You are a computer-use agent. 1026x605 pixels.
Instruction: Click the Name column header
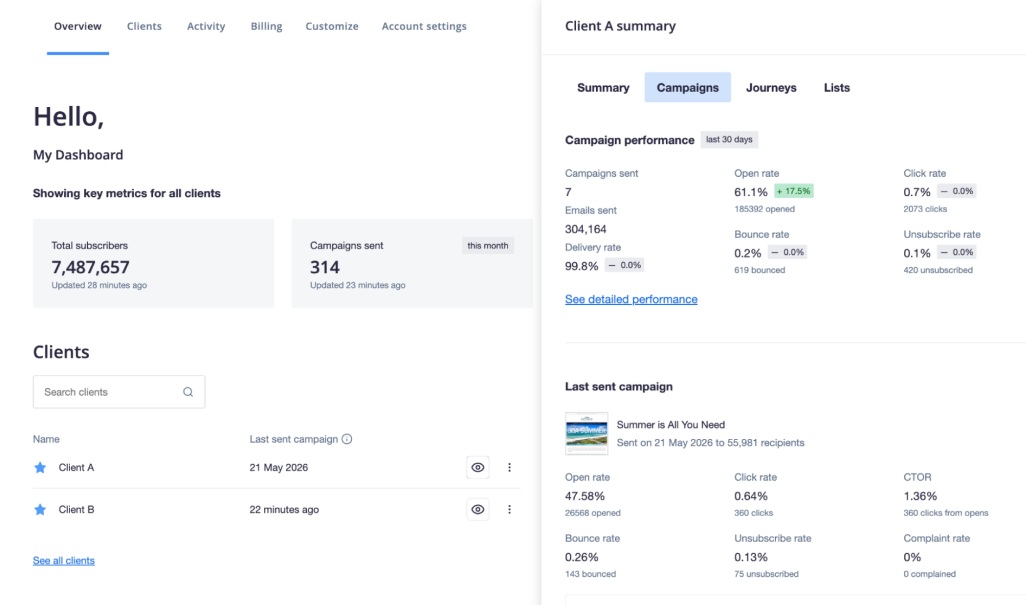[x=46, y=439]
